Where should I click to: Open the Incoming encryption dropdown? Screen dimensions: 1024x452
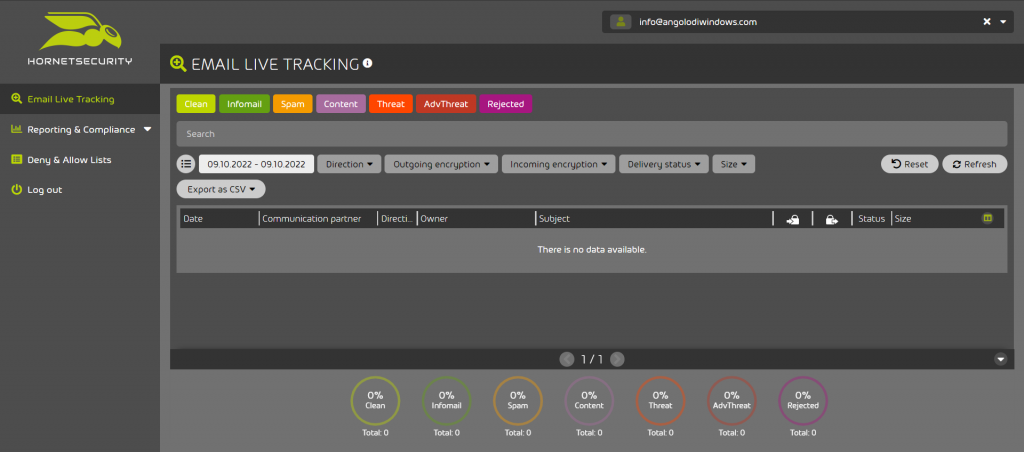pos(558,164)
